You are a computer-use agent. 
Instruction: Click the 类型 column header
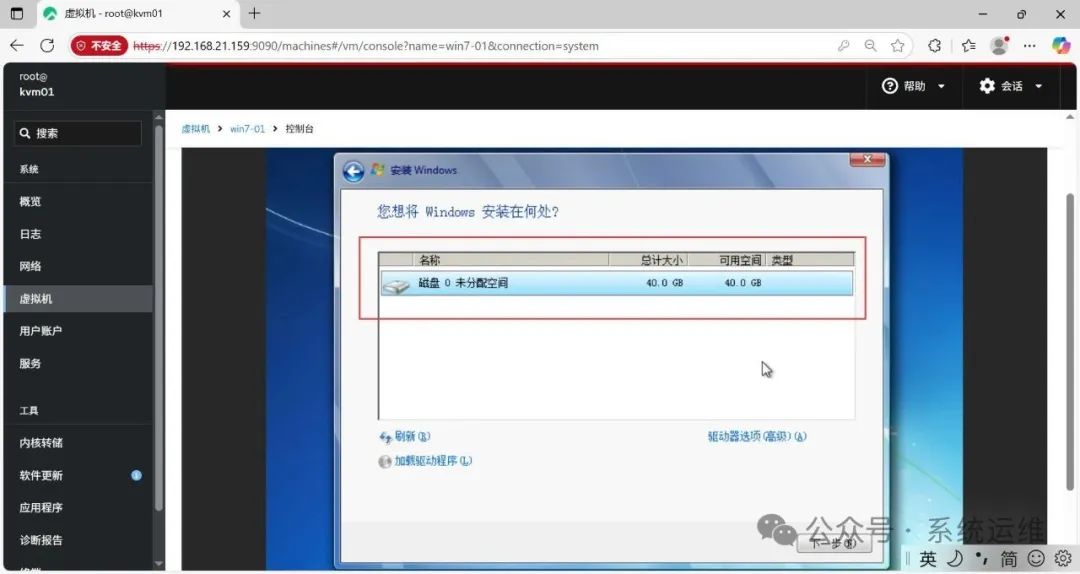click(810, 260)
